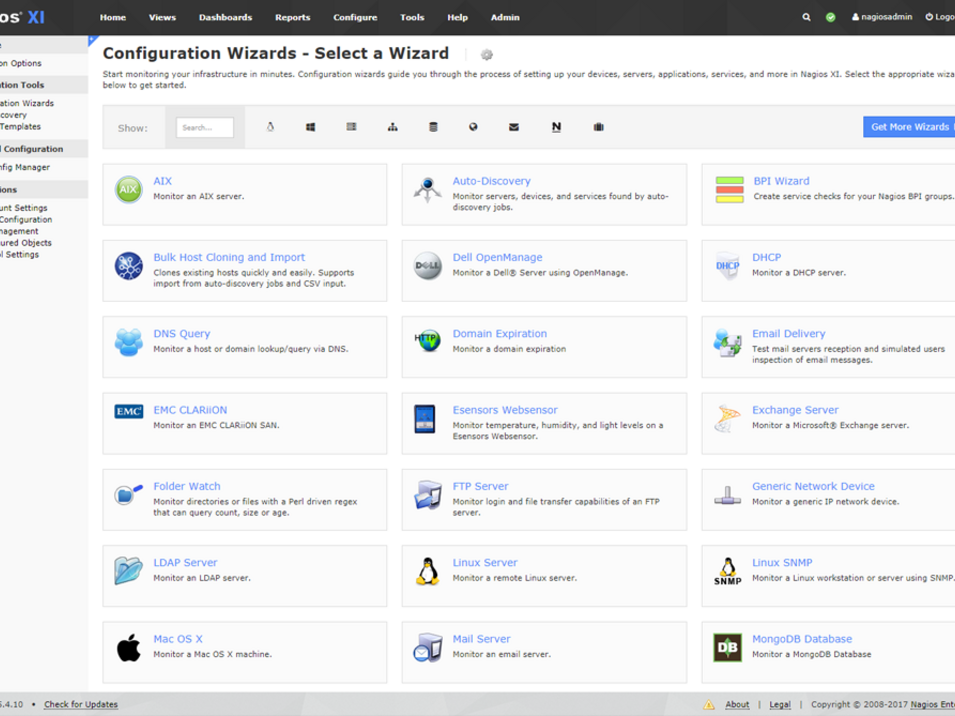Open the Email Delivery wizard link
Image resolution: width=955 pixels, height=716 pixels.
click(789, 334)
